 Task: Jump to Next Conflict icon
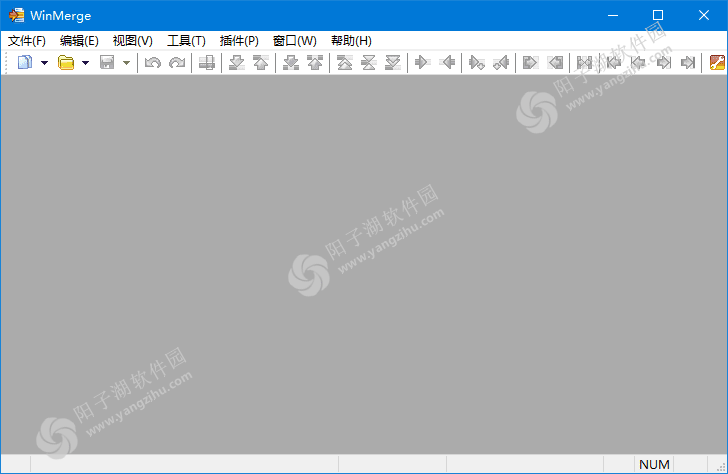click(291, 62)
